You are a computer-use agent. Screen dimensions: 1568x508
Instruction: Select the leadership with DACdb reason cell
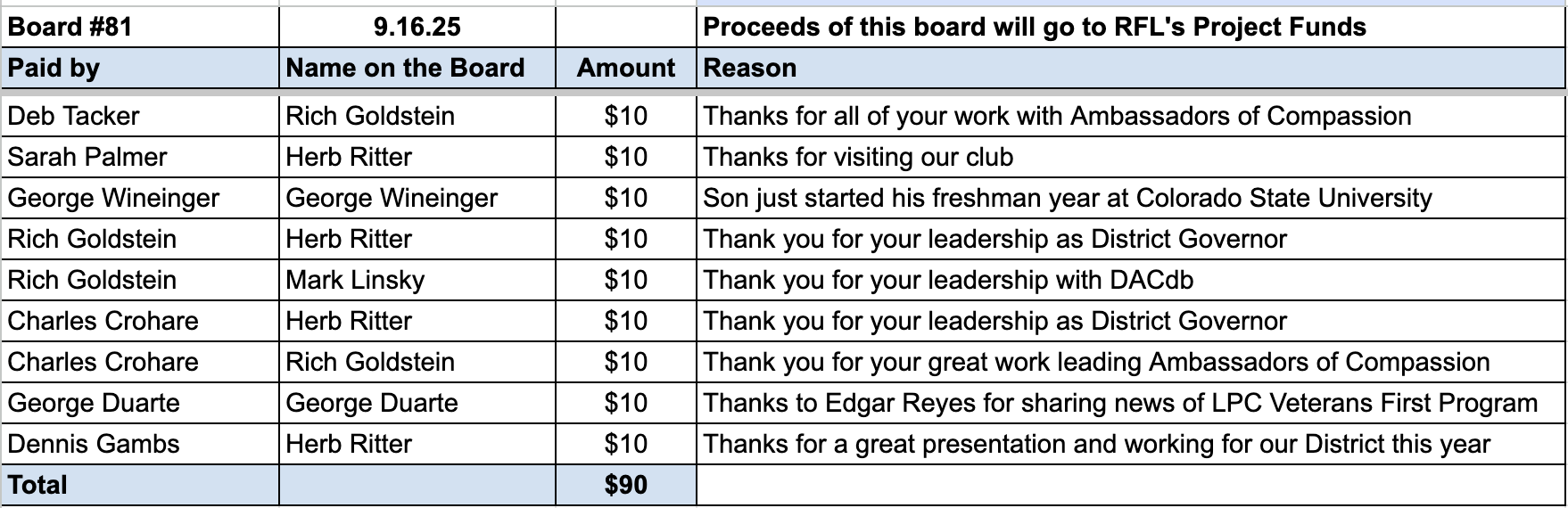pyautogui.click(x=1131, y=280)
